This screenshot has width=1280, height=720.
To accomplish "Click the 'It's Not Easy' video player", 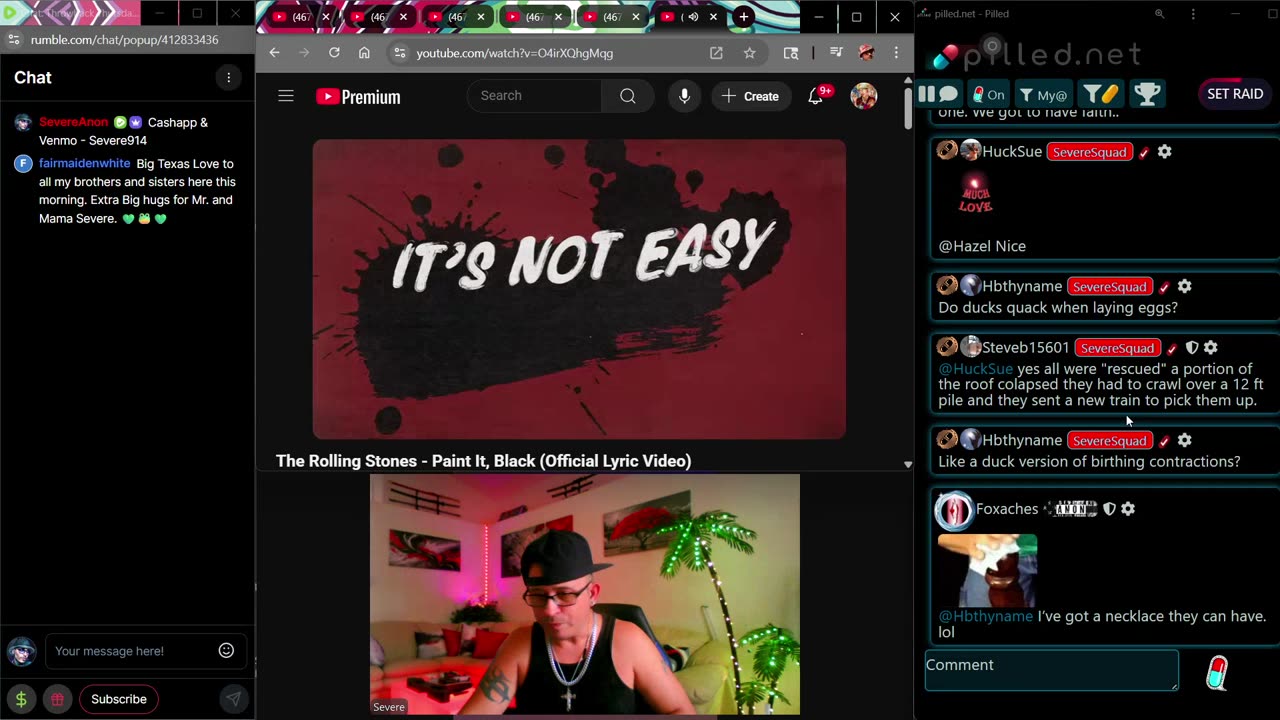I will pos(579,289).
